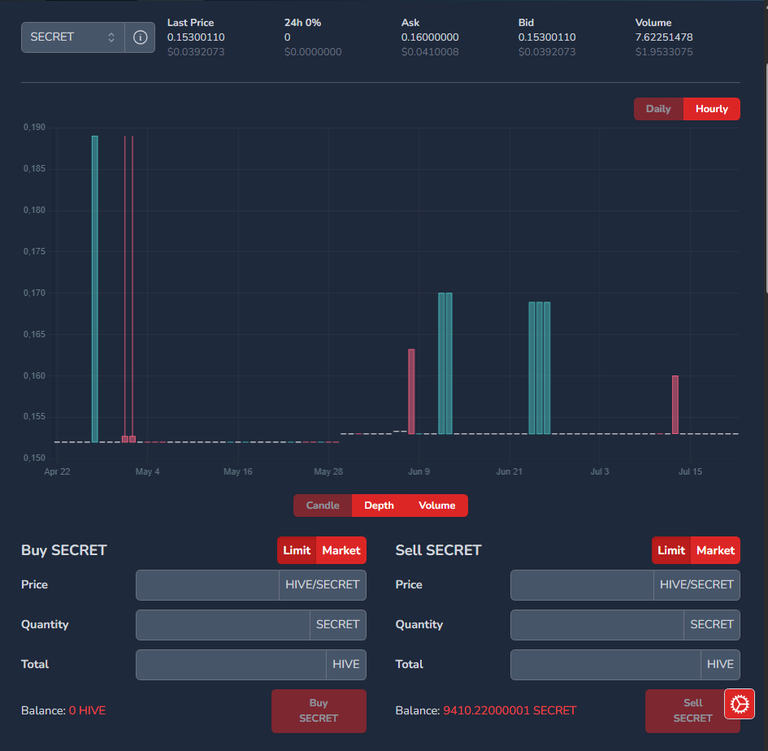Click the 9410.22000001 SECRET balance link
This screenshot has width=768, height=751.
(509, 710)
